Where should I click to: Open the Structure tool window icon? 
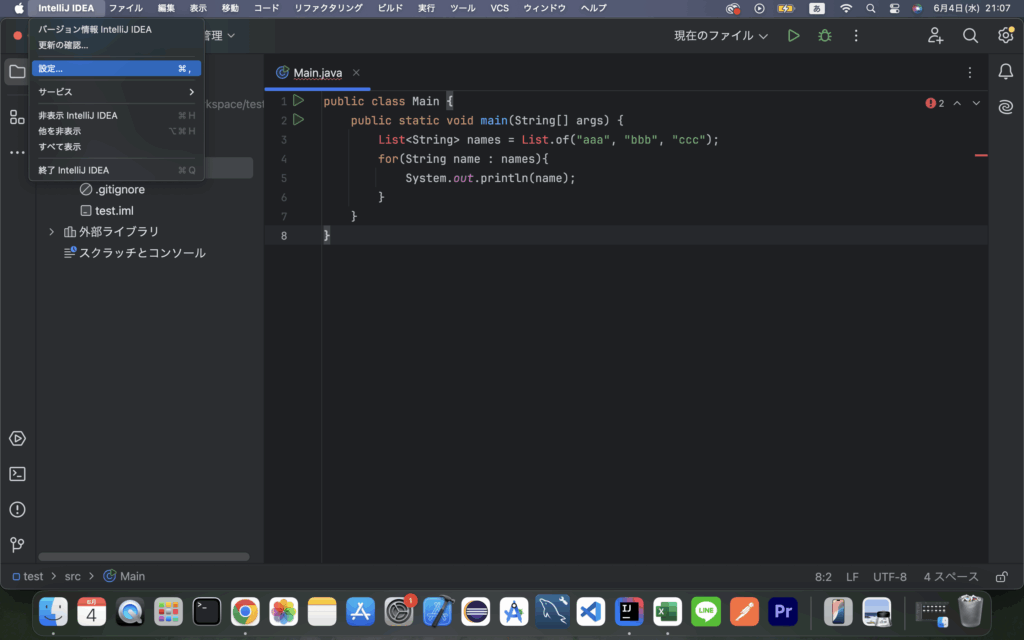tap(17, 117)
